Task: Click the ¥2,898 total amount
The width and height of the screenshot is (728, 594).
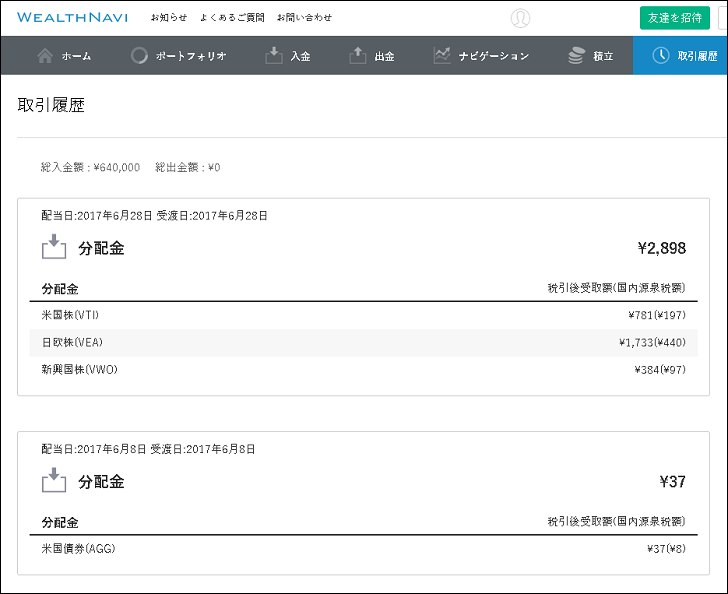Action: coord(662,248)
